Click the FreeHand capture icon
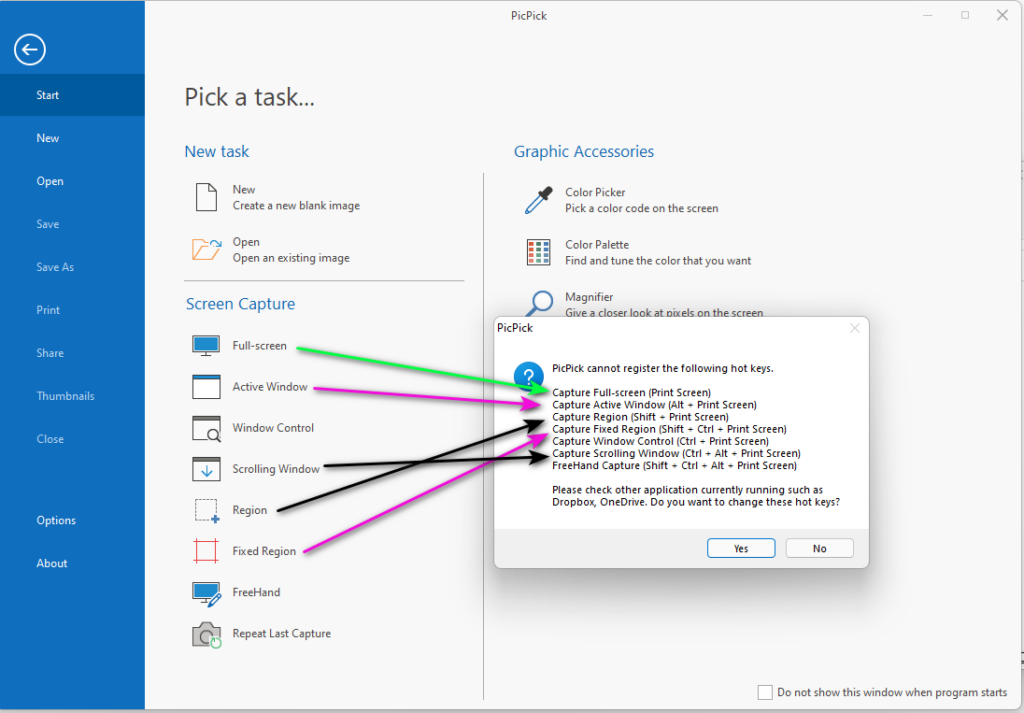This screenshot has width=1024, height=713. (x=206, y=593)
